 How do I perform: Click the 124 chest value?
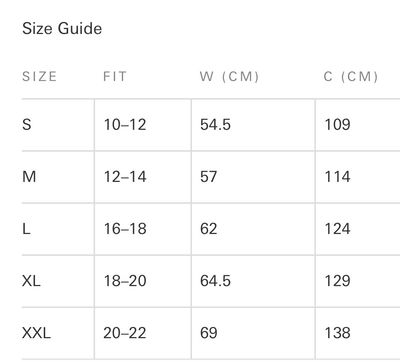click(338, 229)
